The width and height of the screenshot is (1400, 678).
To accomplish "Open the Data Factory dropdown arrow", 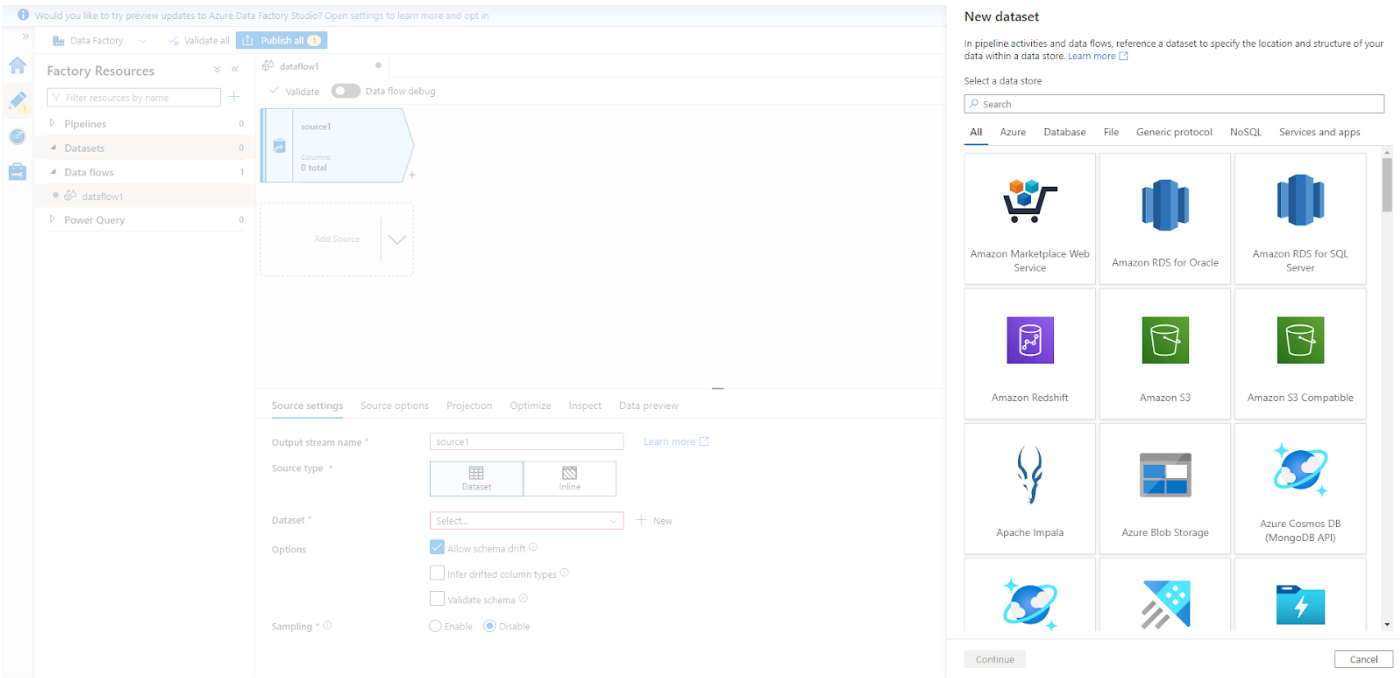I will 142,41.
